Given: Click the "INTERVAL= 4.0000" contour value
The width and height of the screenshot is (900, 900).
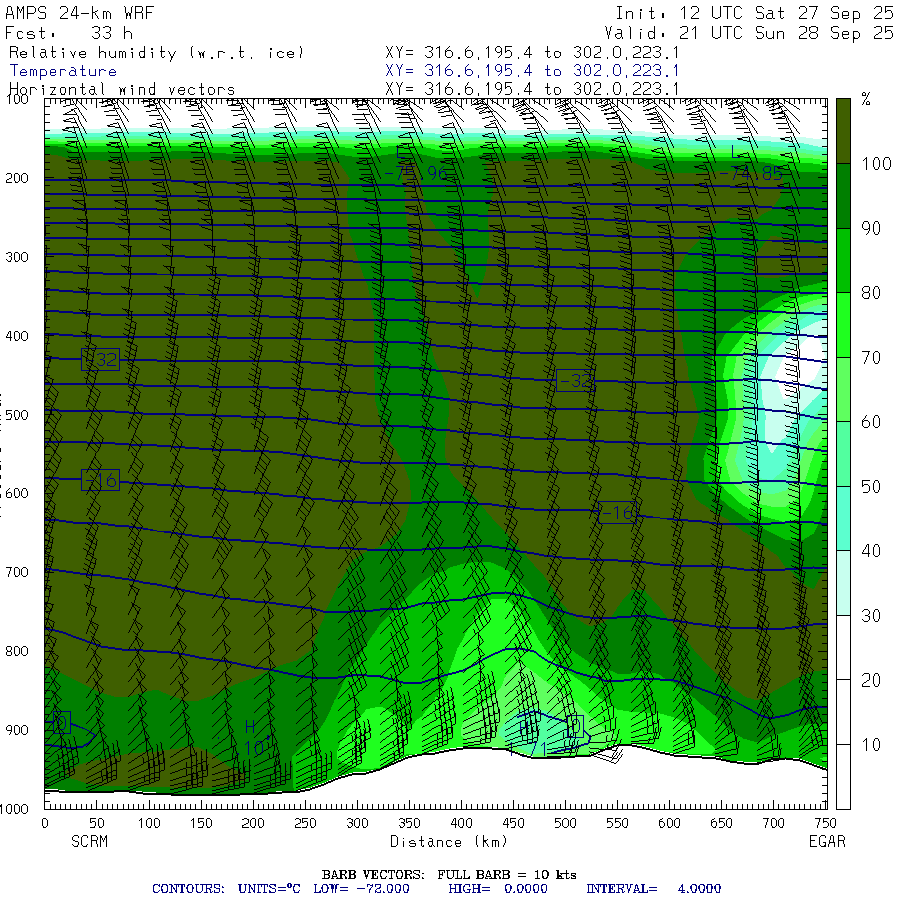Looking at the screenshot, I should pyautogui.click(x=654, y=889).
